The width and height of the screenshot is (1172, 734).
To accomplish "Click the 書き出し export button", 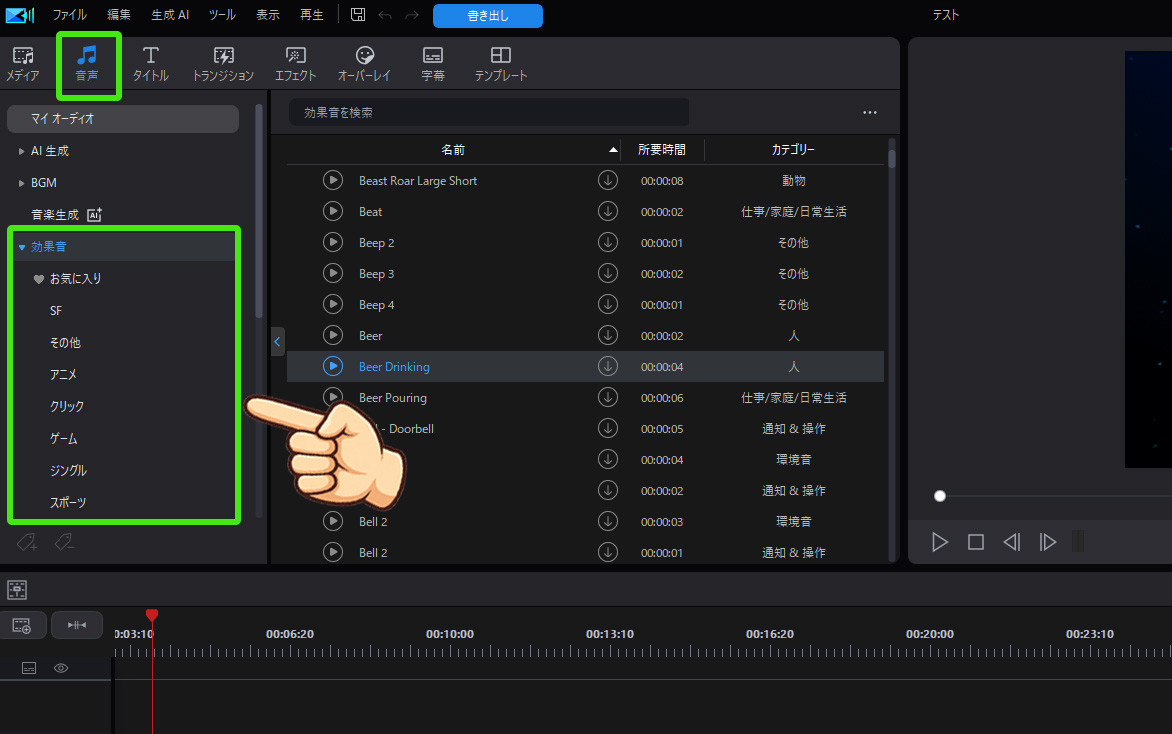I will (x=487, y=15).
